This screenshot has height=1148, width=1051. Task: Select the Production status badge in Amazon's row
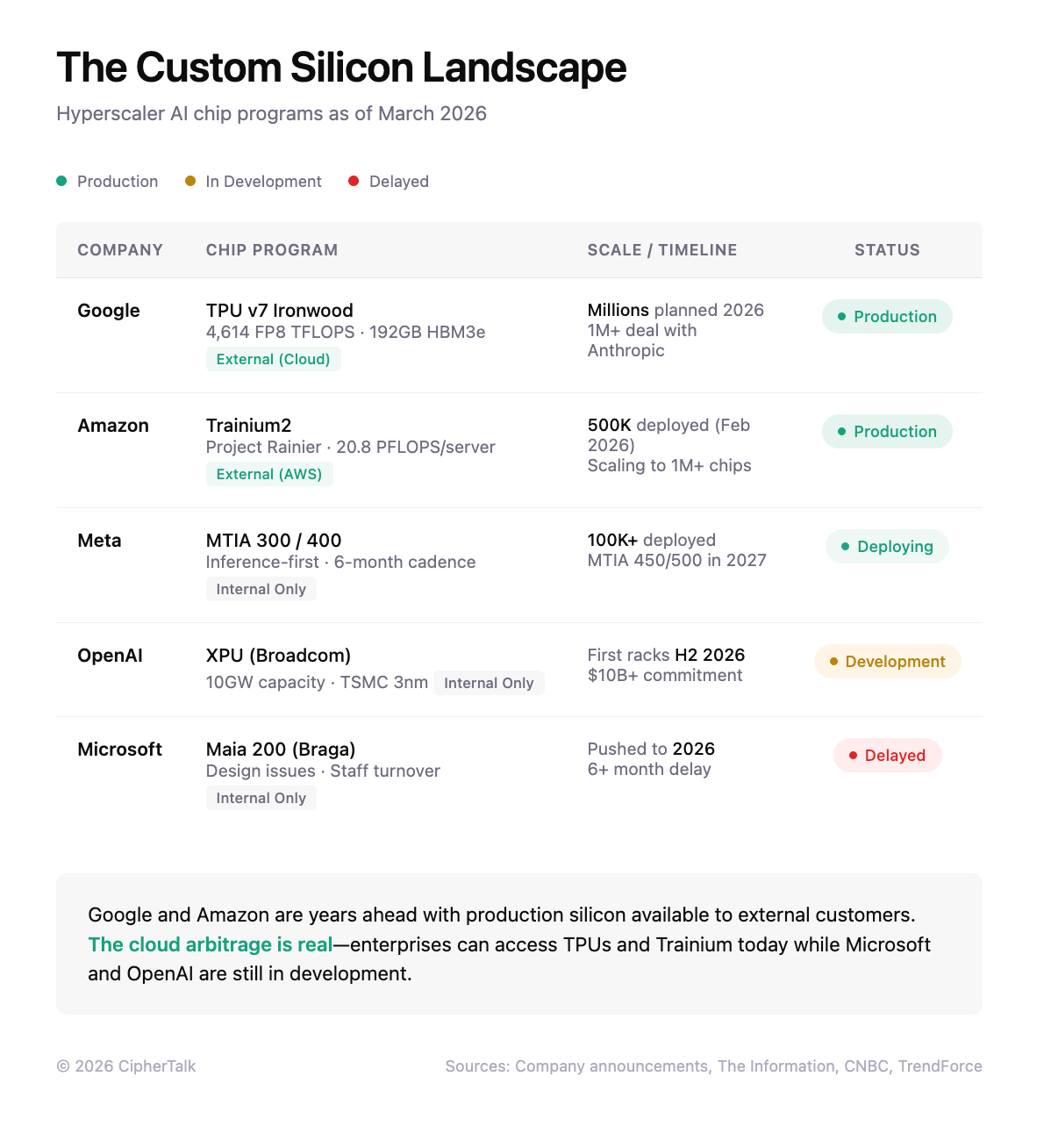[x=887, y=432]
